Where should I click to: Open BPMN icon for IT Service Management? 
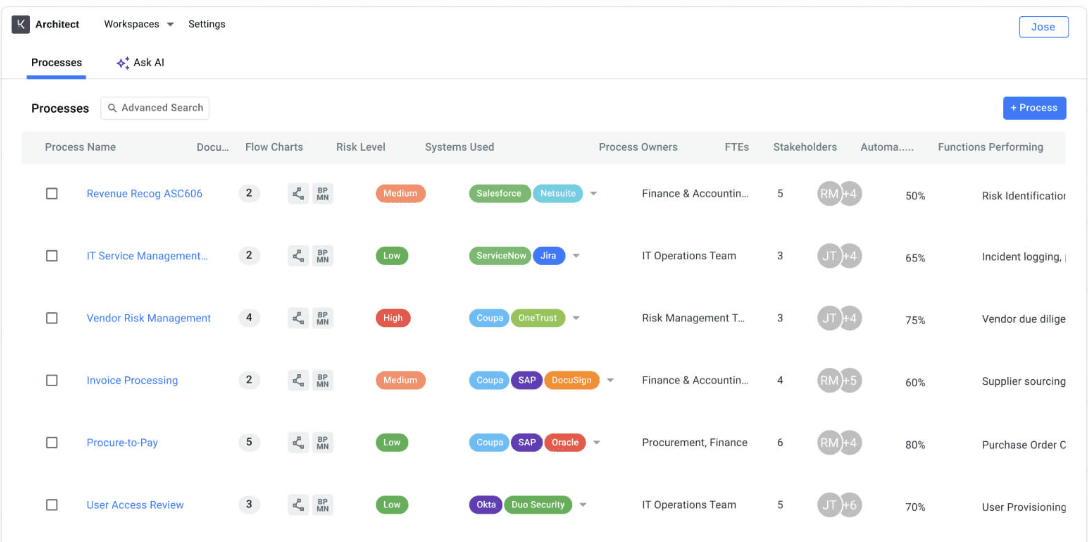click(x=323, y=256)
